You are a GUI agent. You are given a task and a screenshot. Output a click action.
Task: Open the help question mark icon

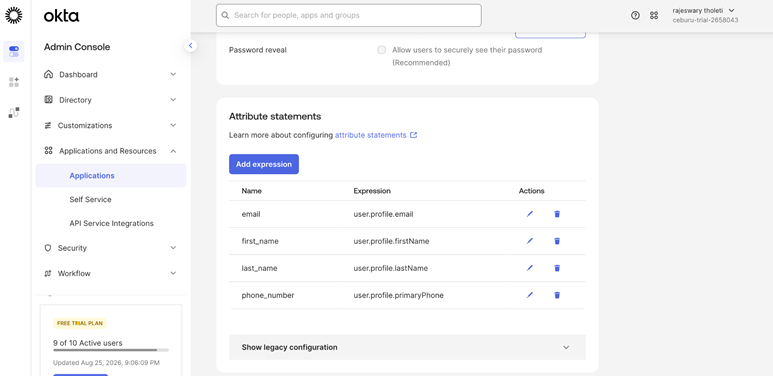635,15
